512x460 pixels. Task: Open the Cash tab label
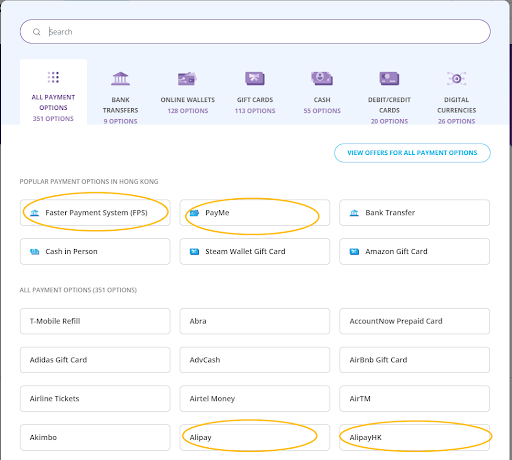tap(322, 100)
